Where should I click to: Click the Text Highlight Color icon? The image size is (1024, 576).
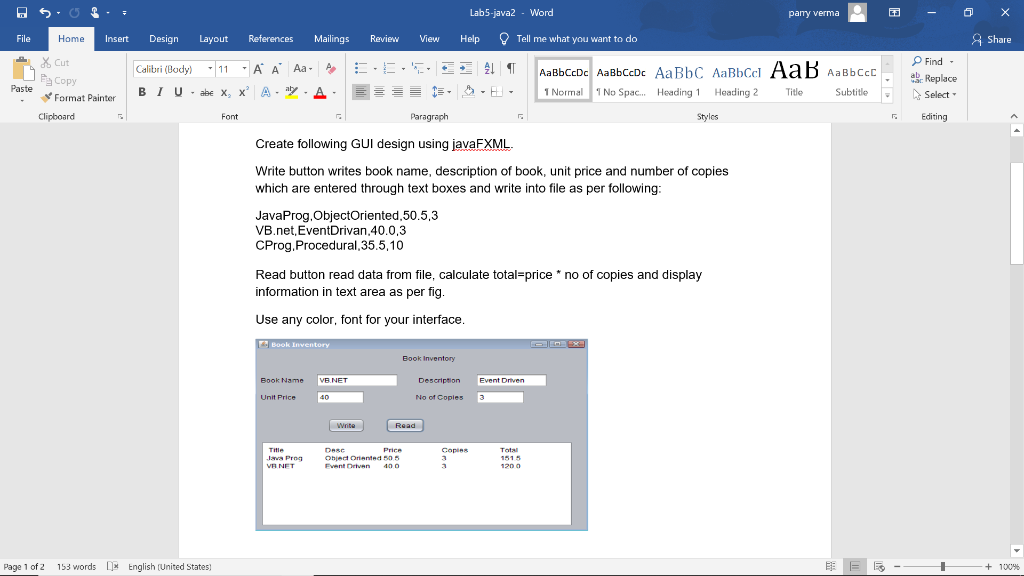pos(289,92)
